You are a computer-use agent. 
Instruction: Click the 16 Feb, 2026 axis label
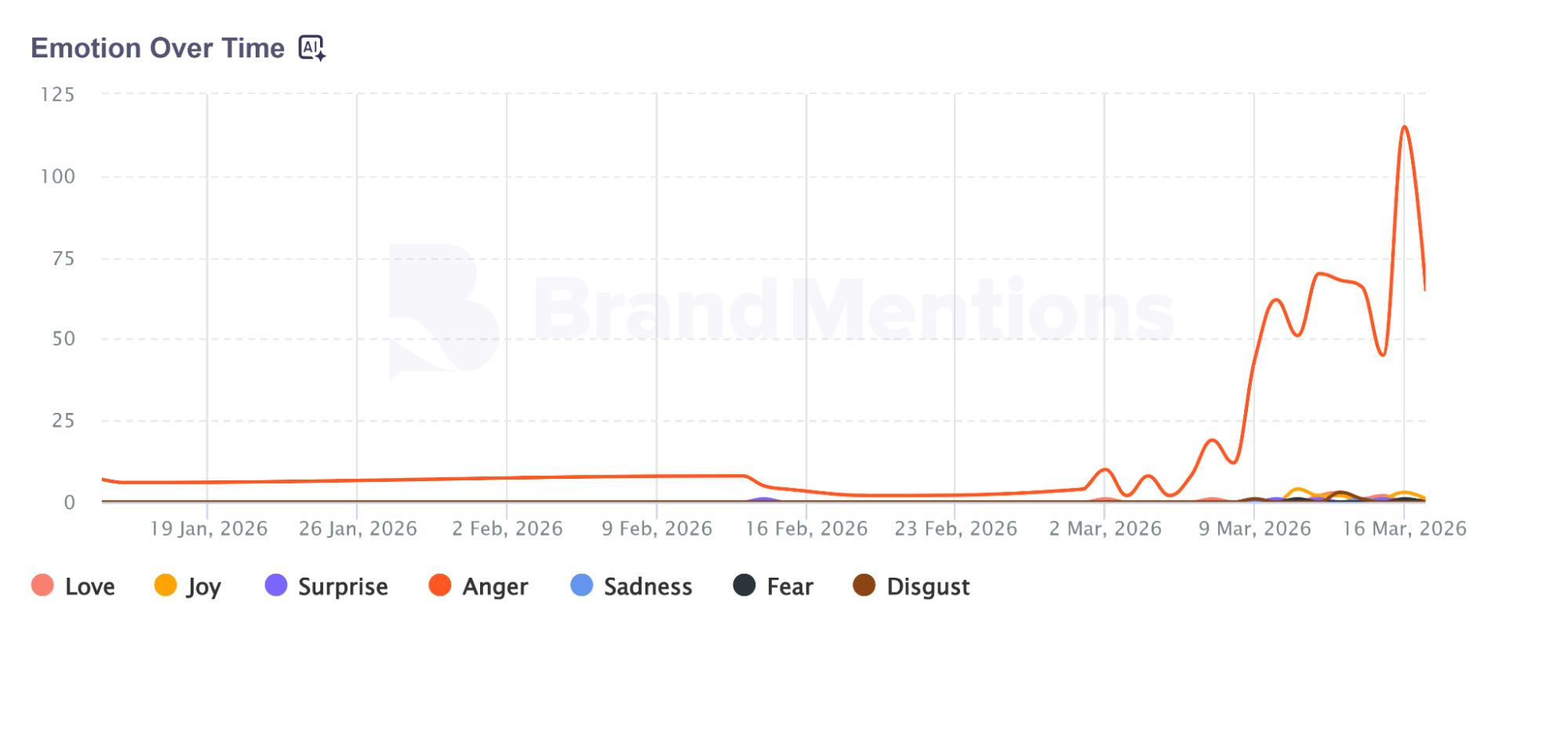tap(806, 528)
